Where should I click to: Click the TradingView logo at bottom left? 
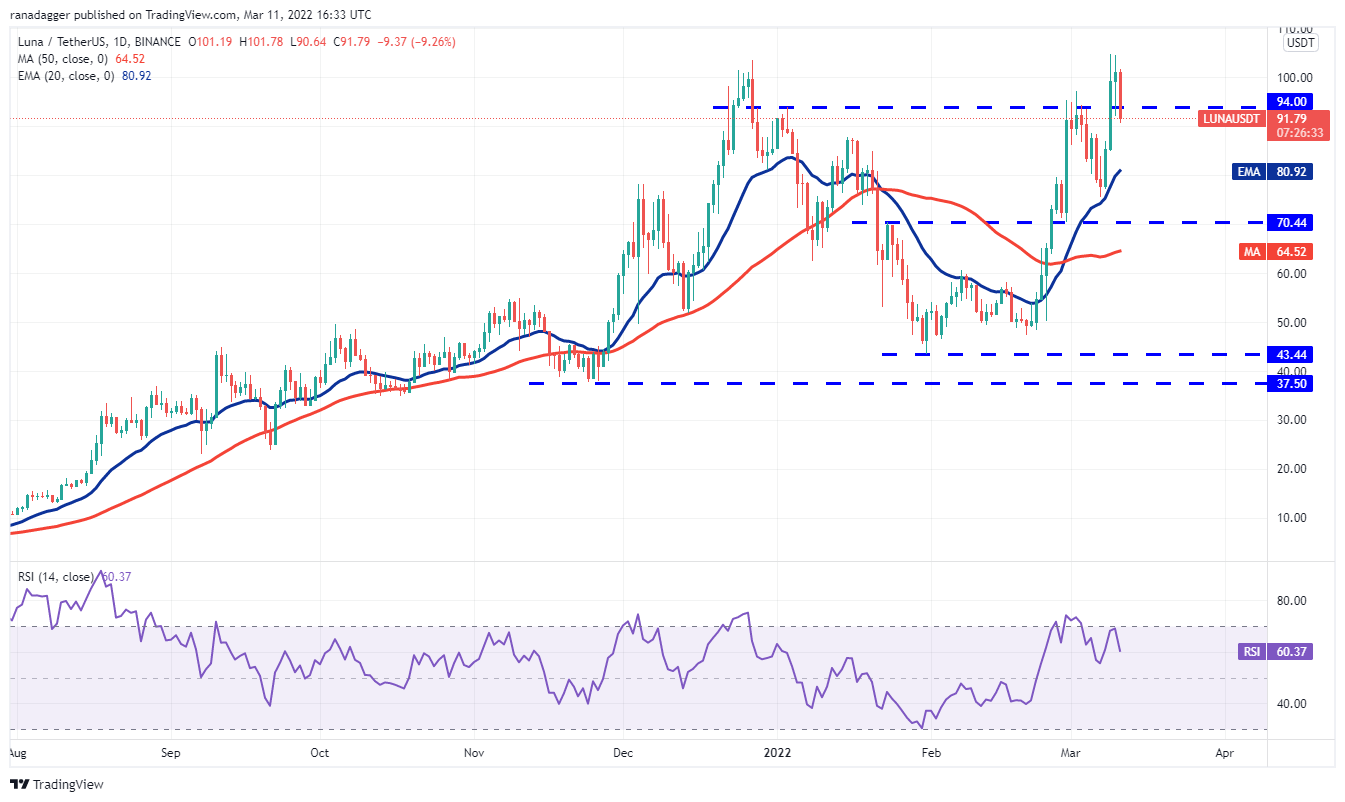tap(57, 785)
